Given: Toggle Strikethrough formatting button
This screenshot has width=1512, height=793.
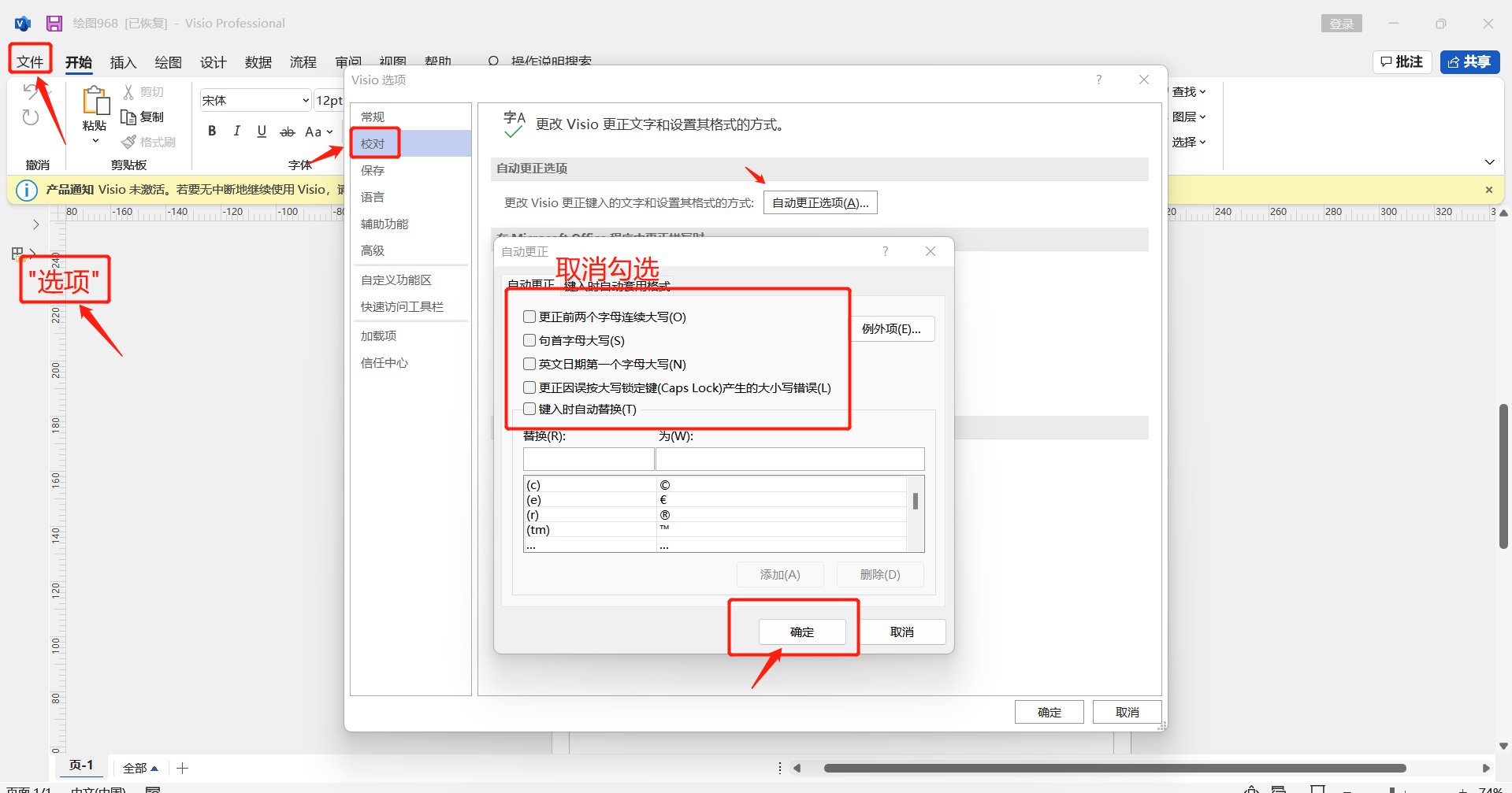Looking at the screenshot, I should pyautogui.click(x=288, y=132).
